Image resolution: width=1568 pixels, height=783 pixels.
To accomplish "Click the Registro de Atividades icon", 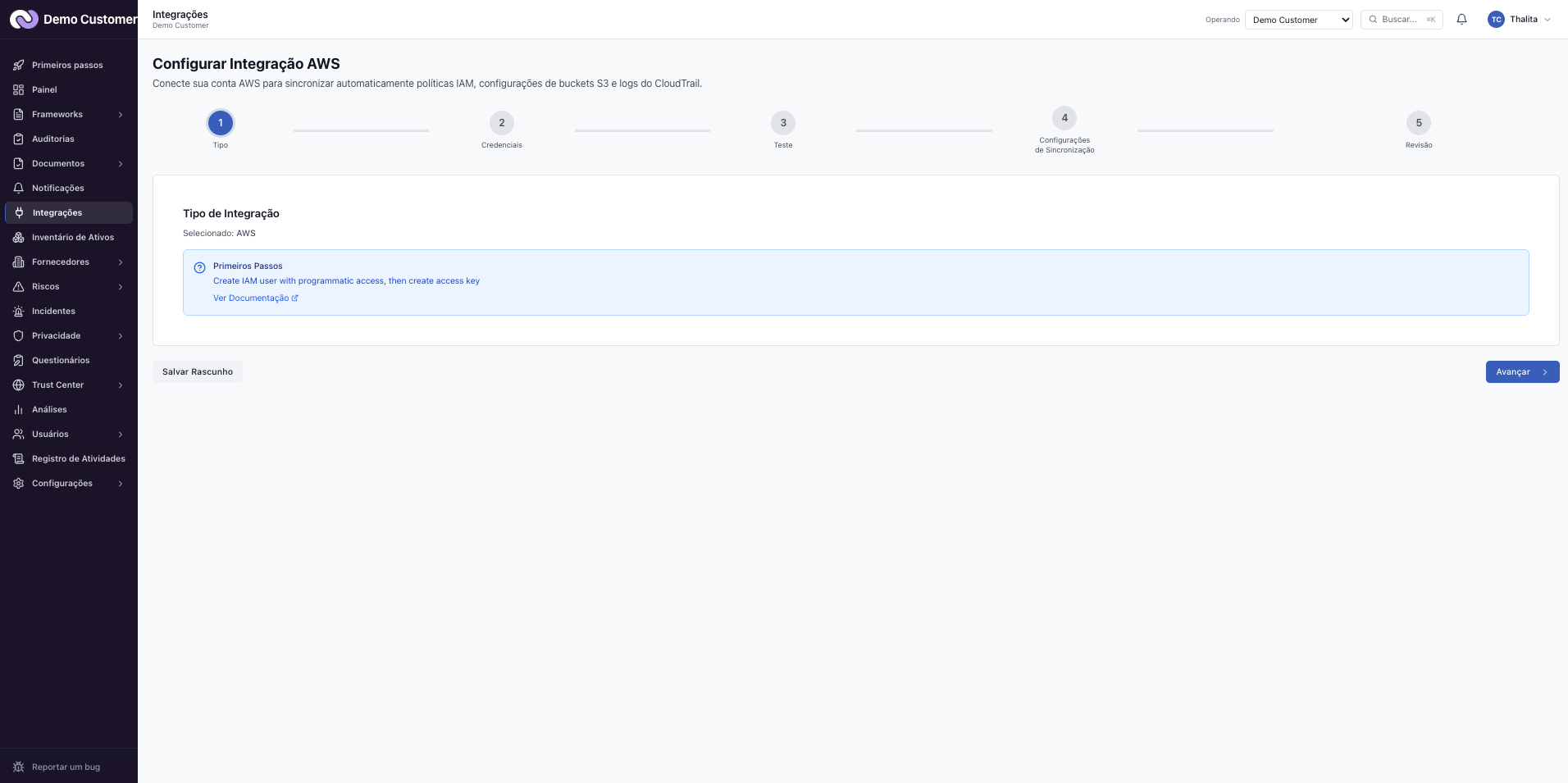I will coord(18,458).
